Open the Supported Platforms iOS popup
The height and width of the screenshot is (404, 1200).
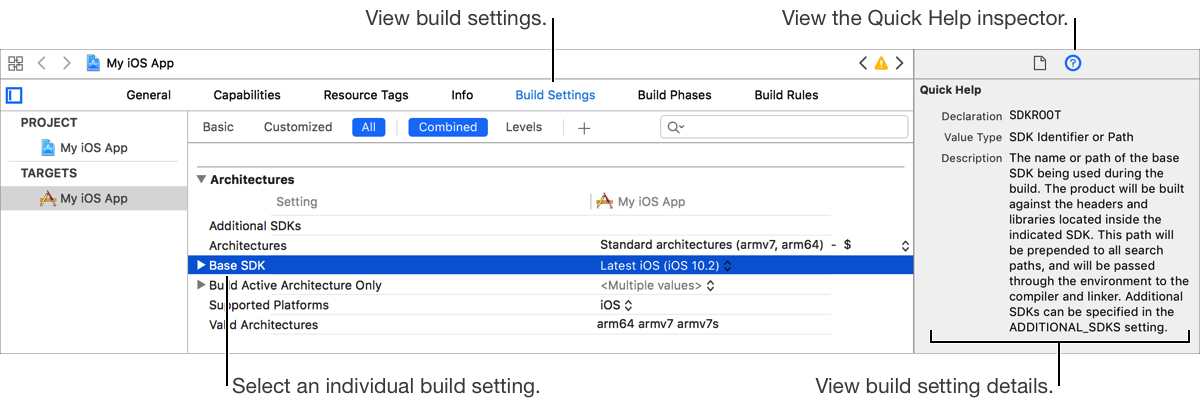click(x=617, y=305)
